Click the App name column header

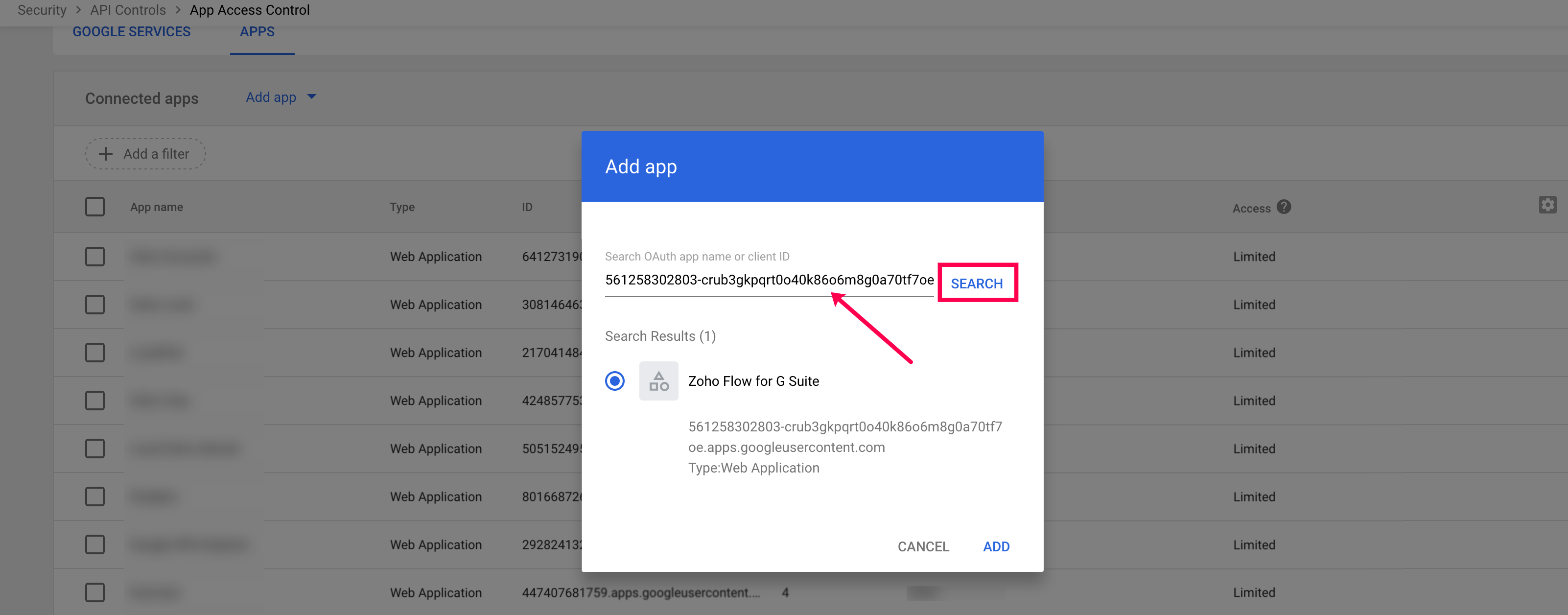(157, 207)
